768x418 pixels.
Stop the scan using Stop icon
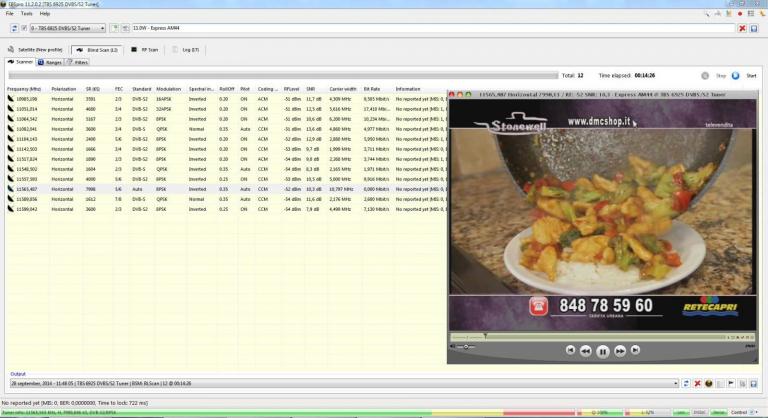pos(707,75)
